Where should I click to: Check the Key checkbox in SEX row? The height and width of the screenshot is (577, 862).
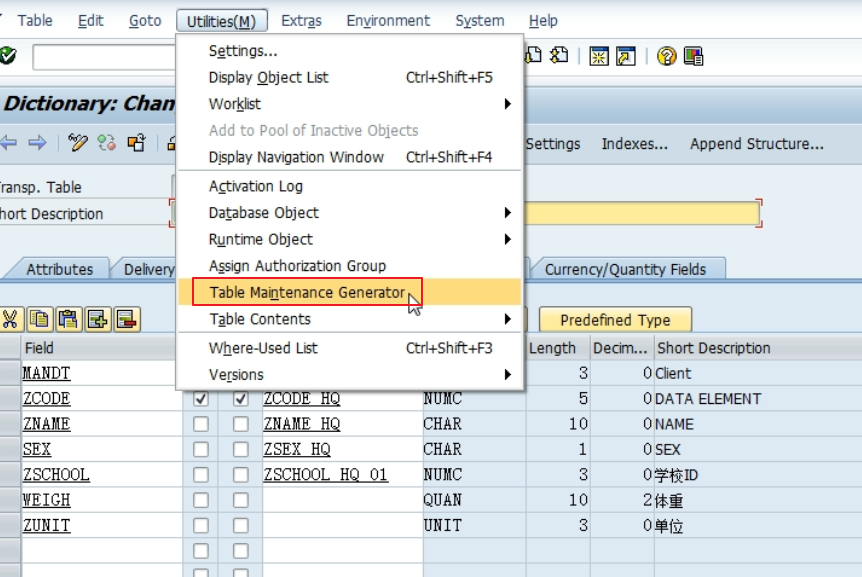coord(201,449)
